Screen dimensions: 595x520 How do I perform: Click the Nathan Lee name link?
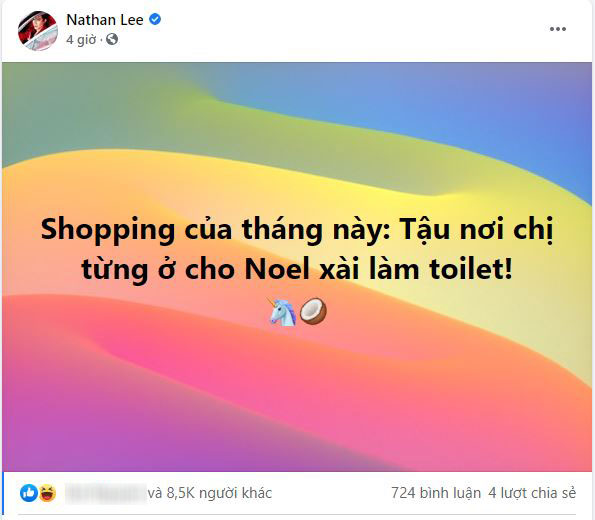105,20
